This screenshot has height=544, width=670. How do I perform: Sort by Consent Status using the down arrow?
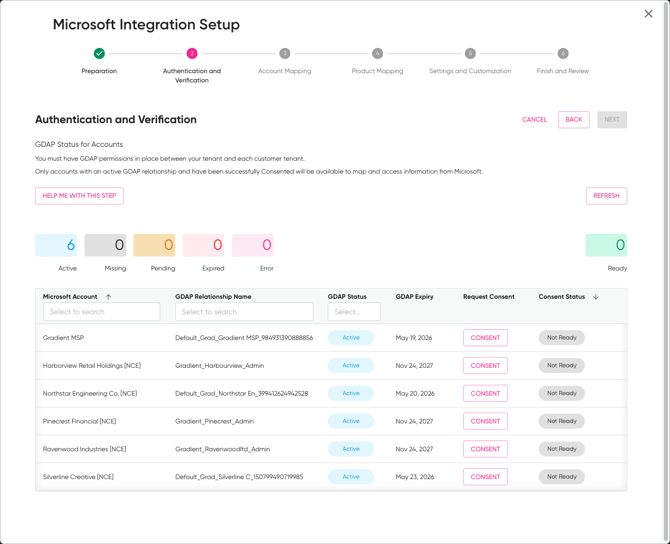point(596,297)
